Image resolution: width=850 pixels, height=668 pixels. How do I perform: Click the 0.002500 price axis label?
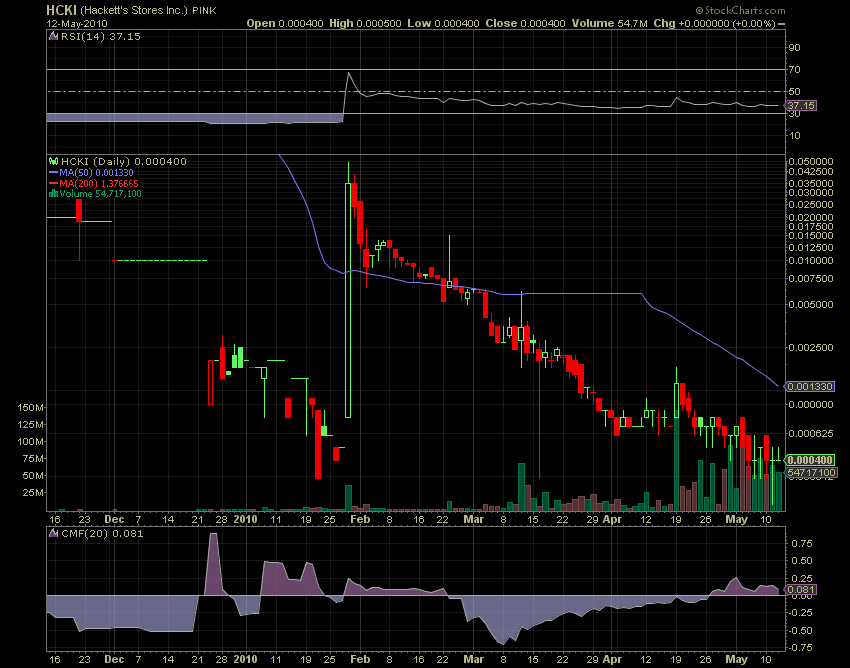[810, 347]
